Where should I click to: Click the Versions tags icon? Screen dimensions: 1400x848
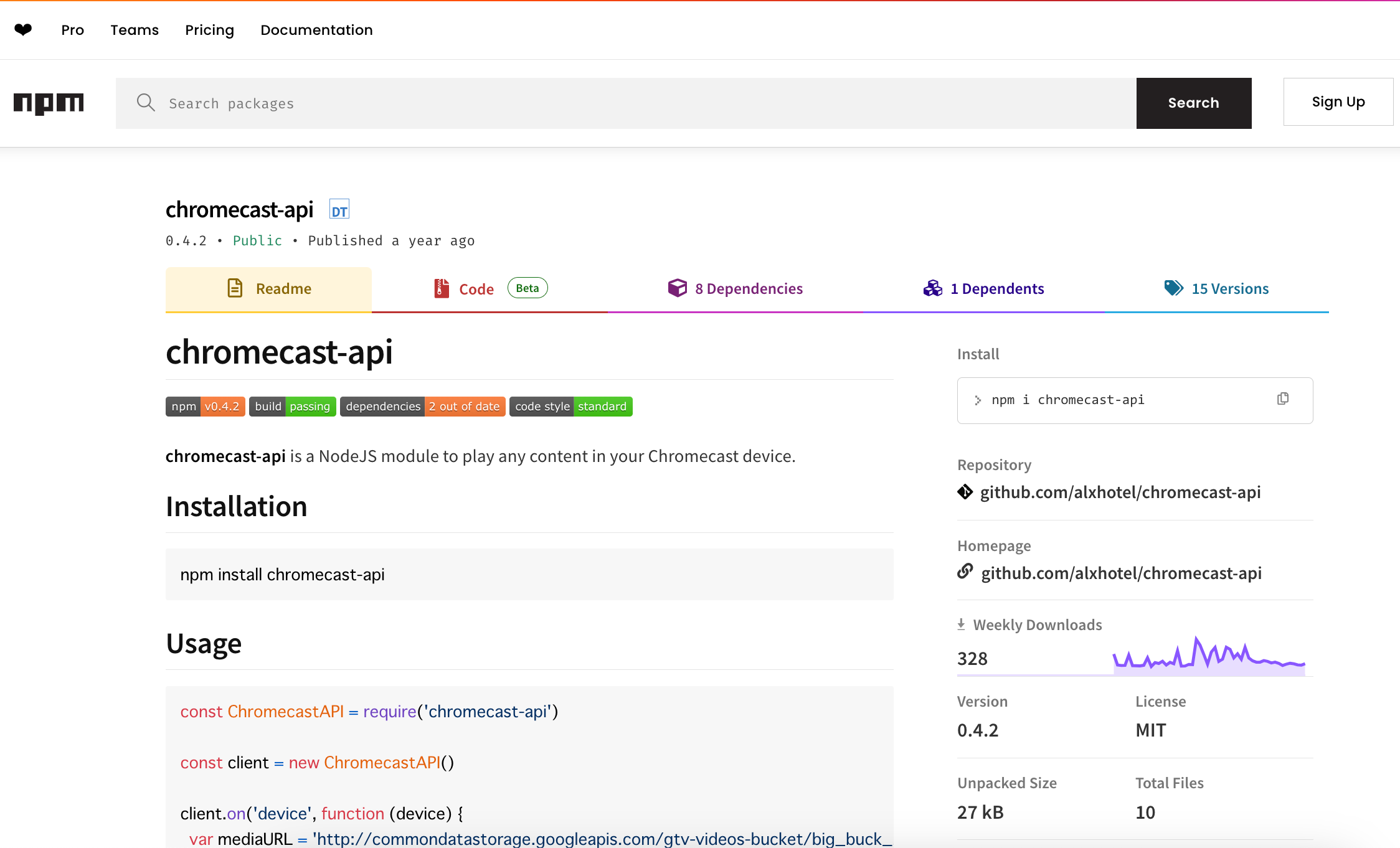tap(1174, 288)
